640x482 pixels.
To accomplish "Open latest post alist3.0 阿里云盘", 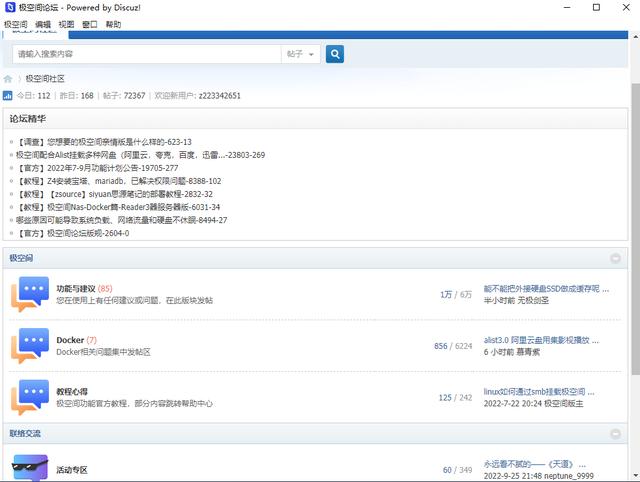I will point(541,340).
